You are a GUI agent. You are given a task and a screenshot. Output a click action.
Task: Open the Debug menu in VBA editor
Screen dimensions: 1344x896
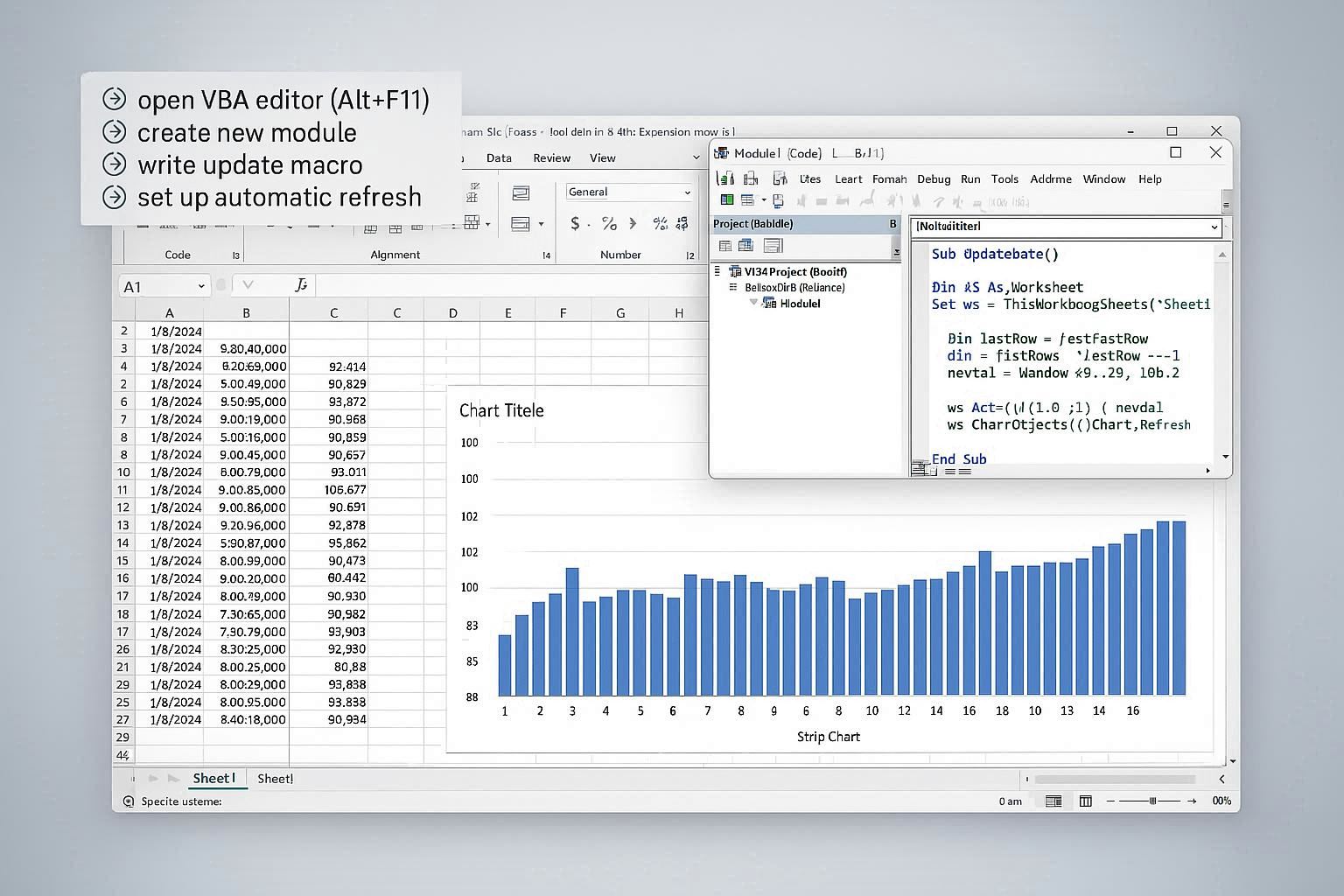pos(934,178)
